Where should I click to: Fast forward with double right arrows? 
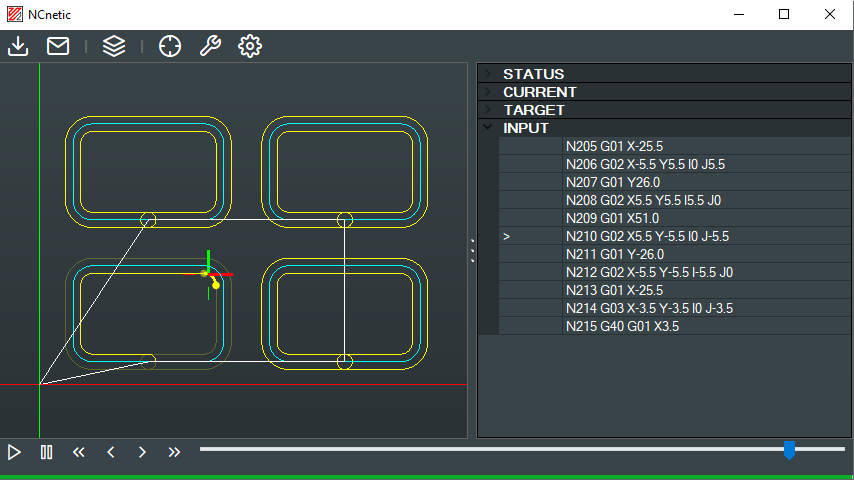[174, 452]
